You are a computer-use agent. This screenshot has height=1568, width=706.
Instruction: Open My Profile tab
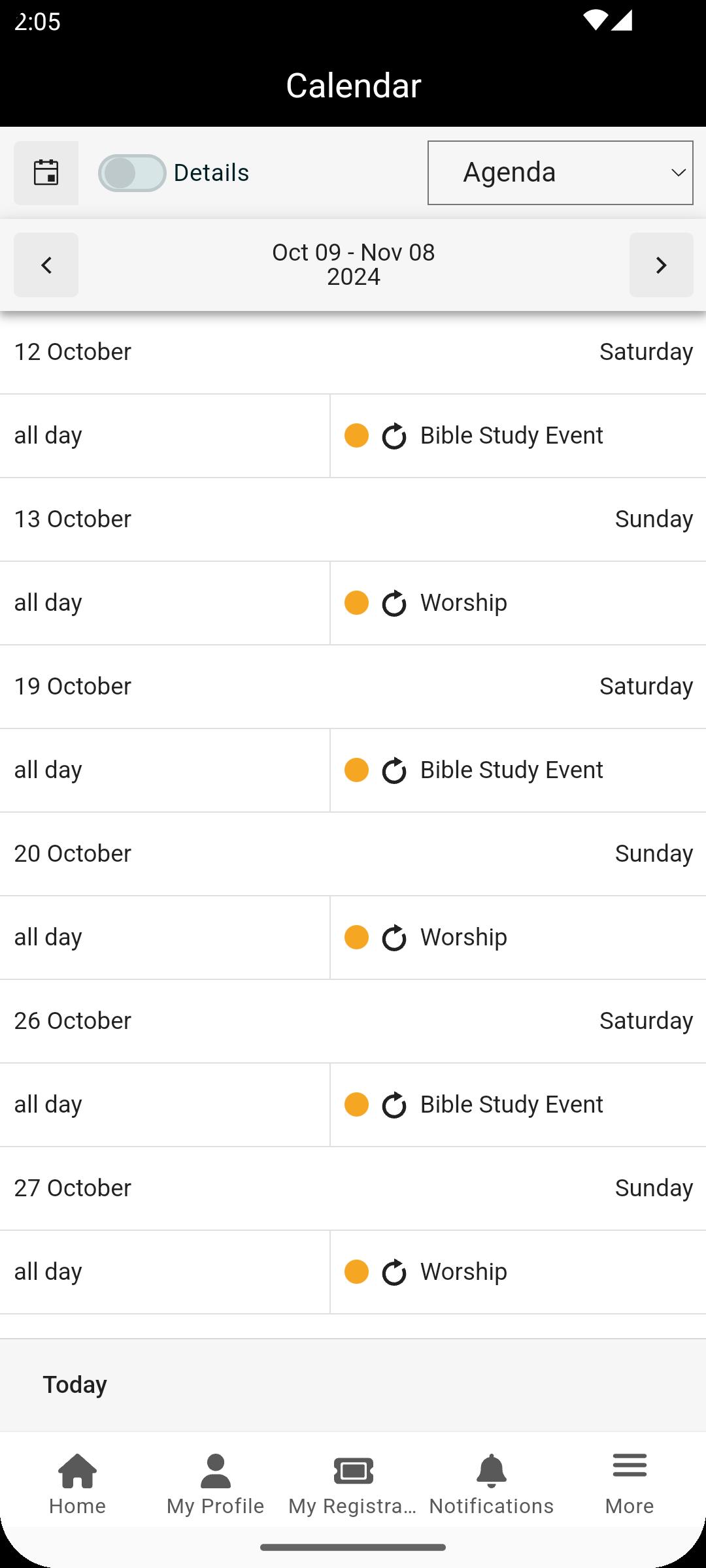point(215,1484)
